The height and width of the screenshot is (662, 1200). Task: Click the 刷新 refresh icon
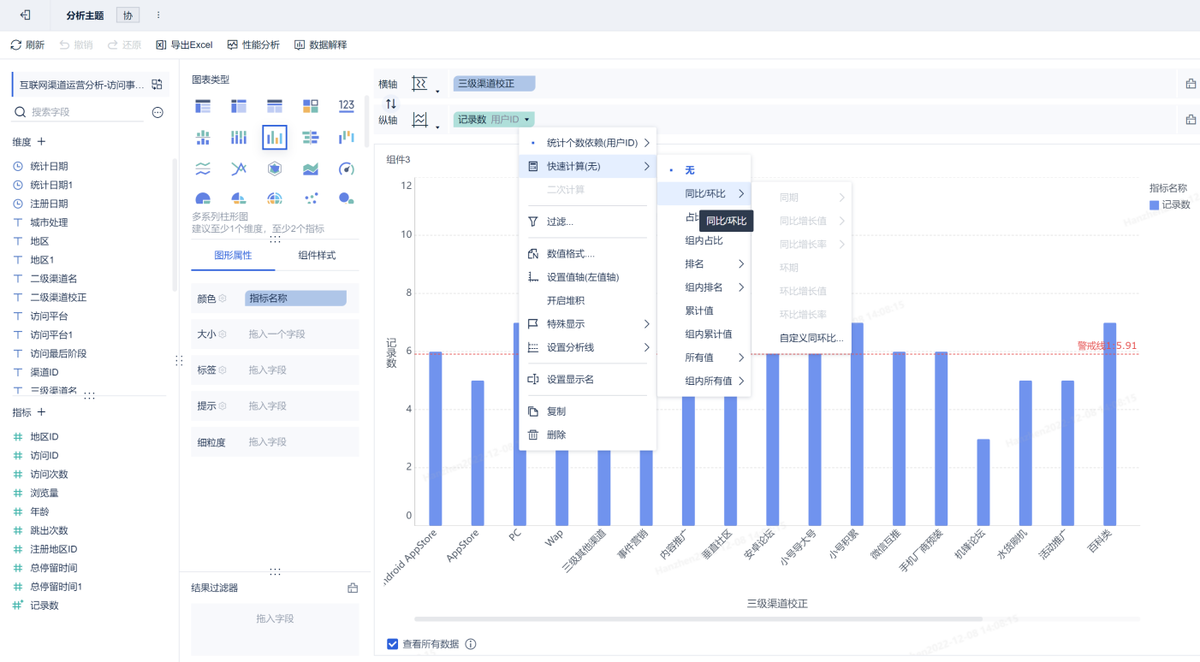coord(16,45)
